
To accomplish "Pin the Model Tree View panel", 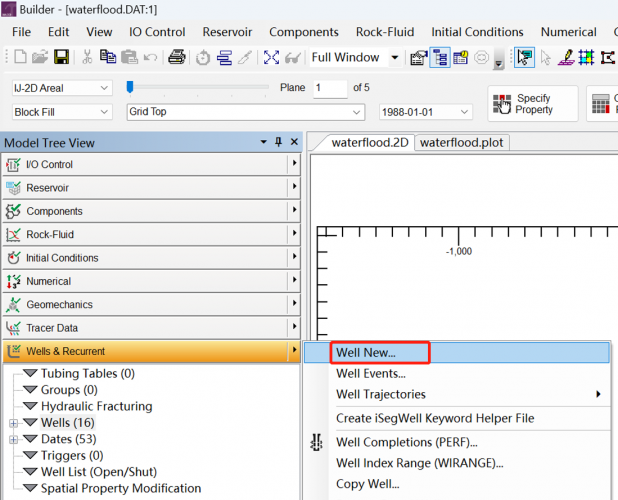I will coord(279,143).
